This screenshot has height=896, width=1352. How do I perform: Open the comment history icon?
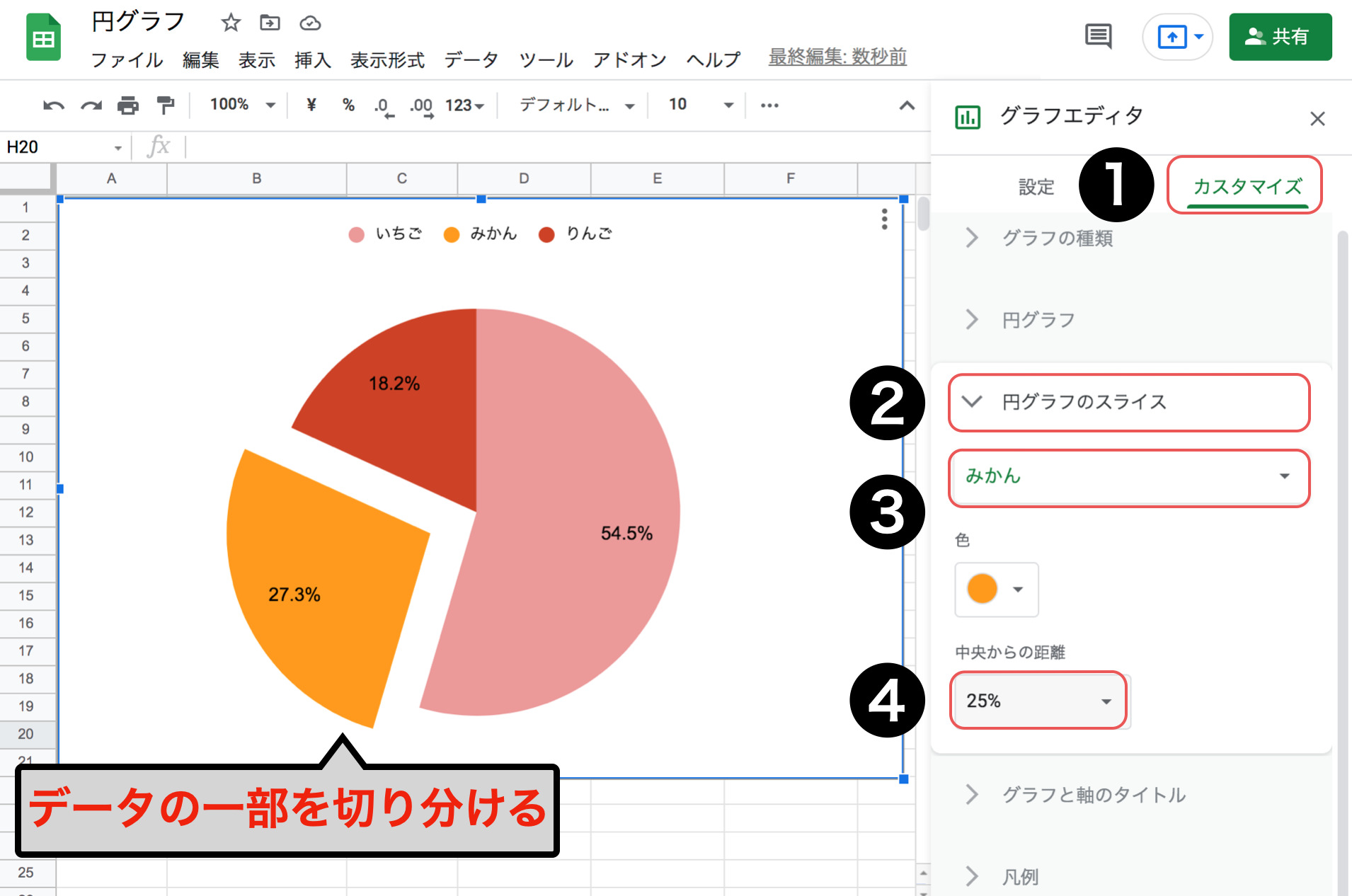tap(1098, 35)
